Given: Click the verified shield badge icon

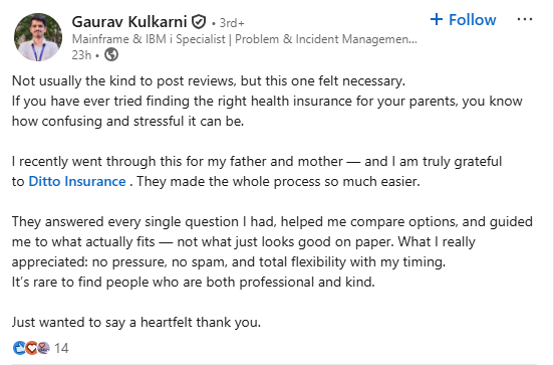Looking at the screenshot, I should tap(199, 22).
